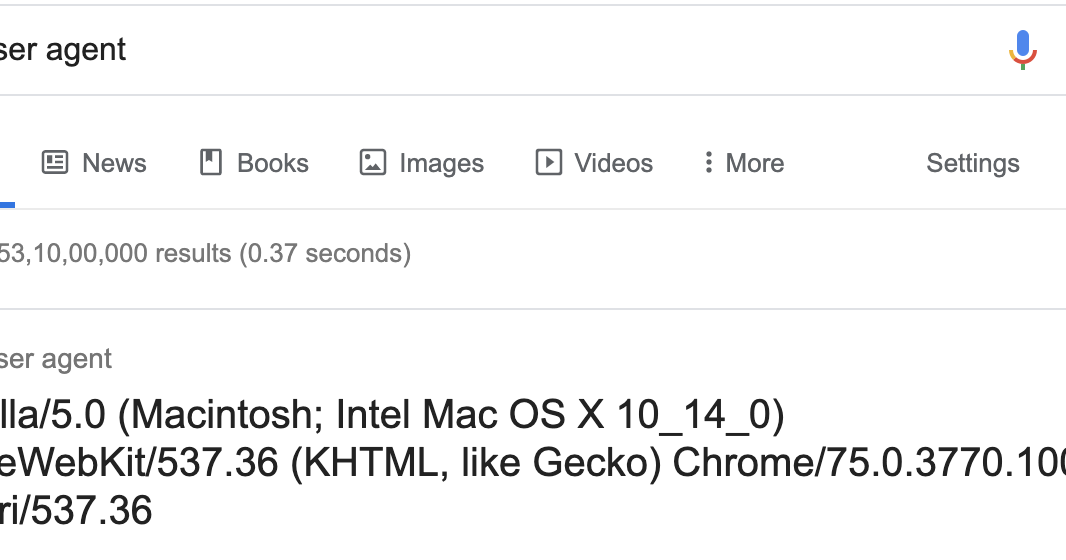This screenshot has height=560, width=1066.
Task: Click the results count and time text
Action: pyautogui.click(x=205, y=253)
